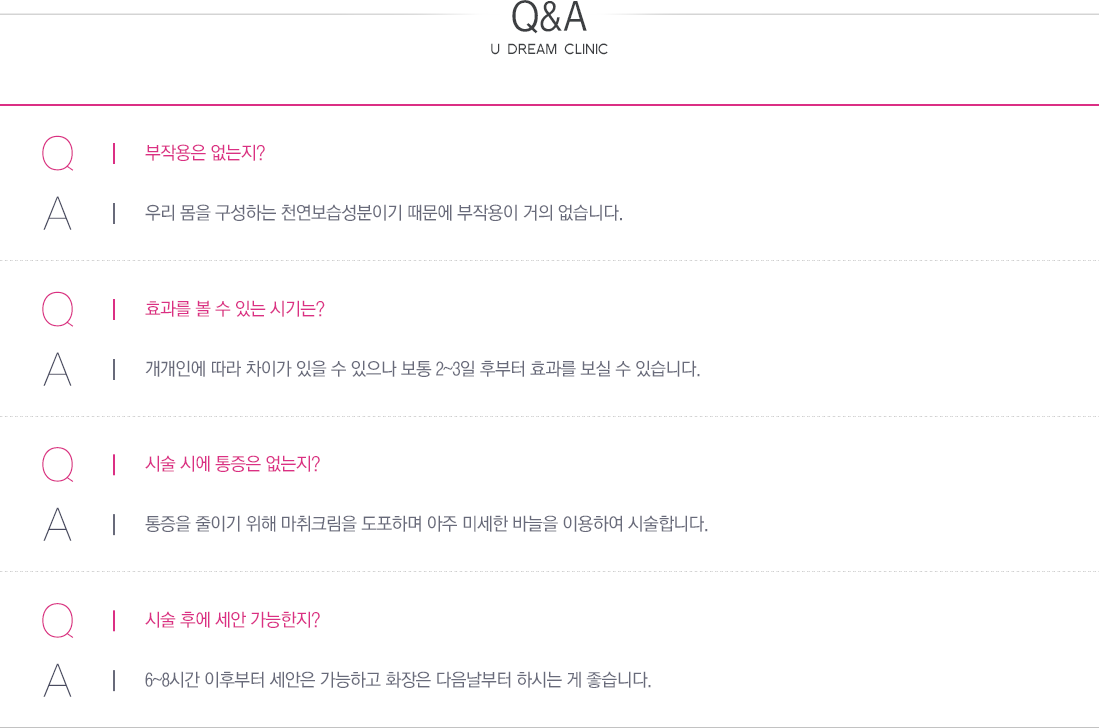This screenshot has height=728, width=1100.
Task: Click the gray divider bar before 6~8시간 answer
Action: pyautogui.click(x=114, y=680)
